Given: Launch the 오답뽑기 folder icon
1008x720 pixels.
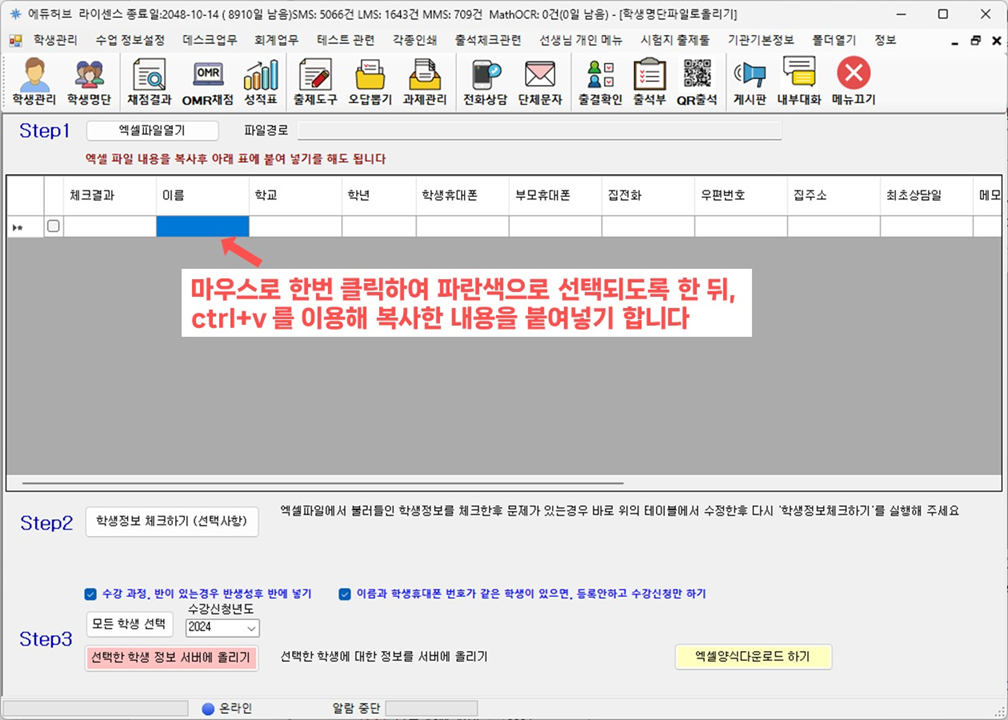Looking at the screenshot, I should [x=370, y=82].
